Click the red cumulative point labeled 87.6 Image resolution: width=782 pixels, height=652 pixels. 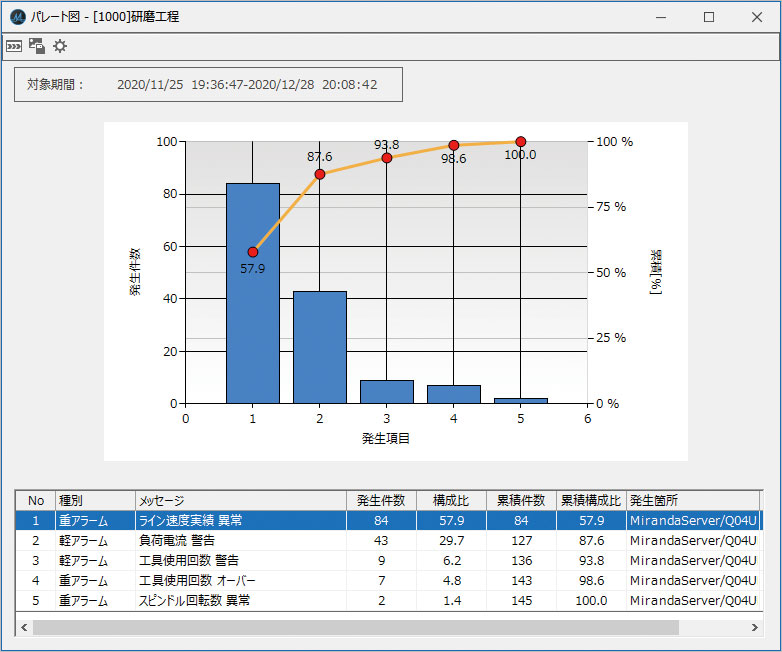[320, 174]
